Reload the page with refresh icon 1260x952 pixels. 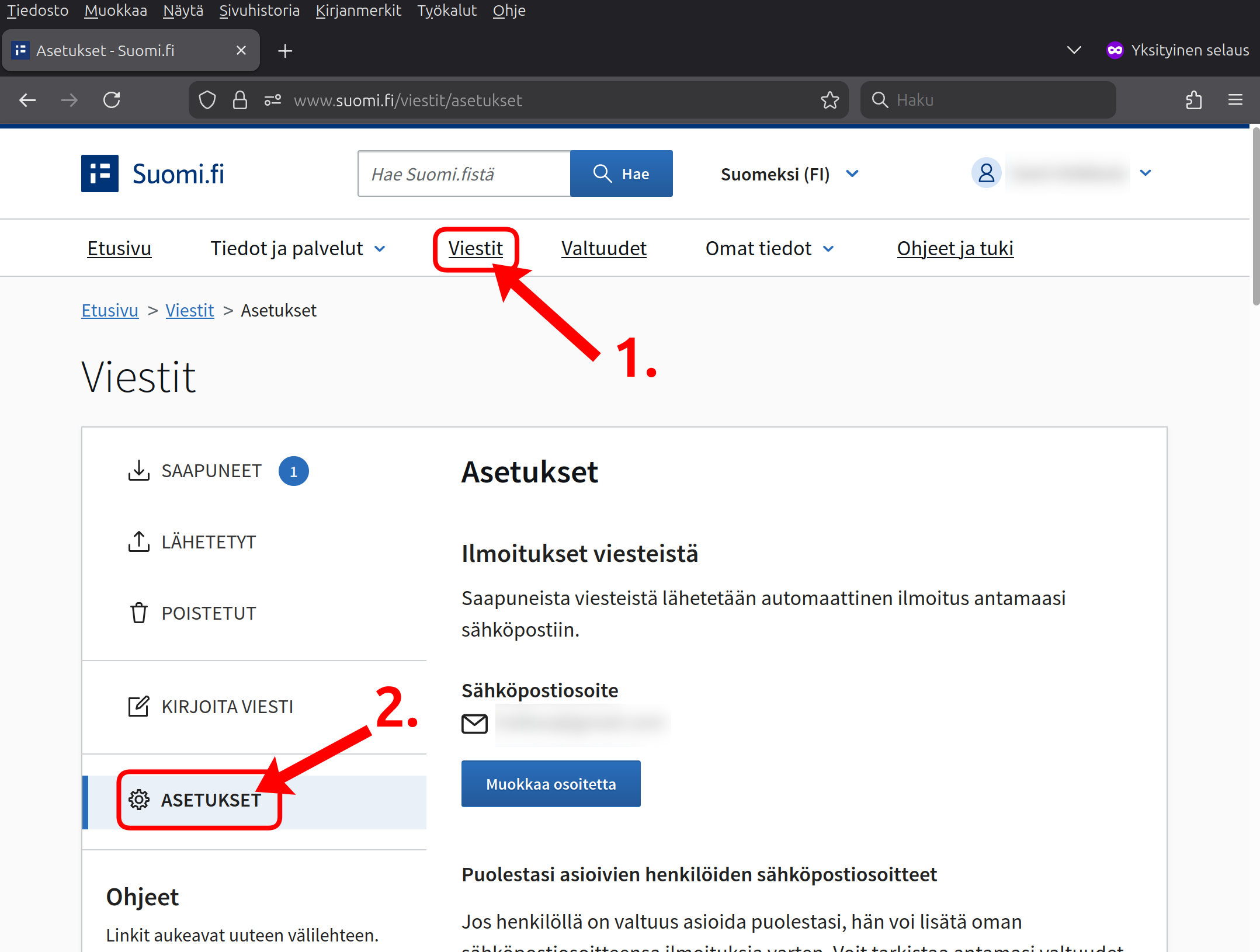112,100
